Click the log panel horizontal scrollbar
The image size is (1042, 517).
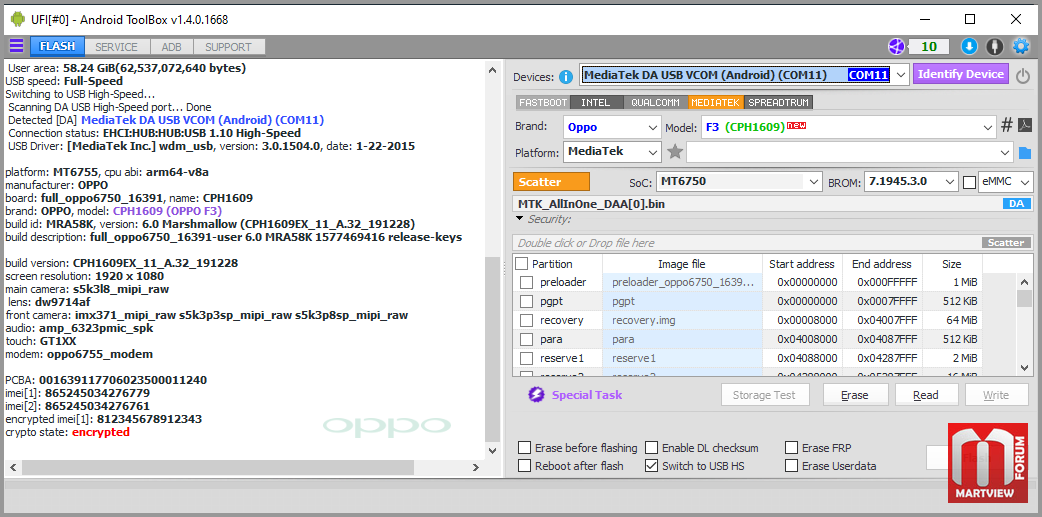(x=218, y=467)
